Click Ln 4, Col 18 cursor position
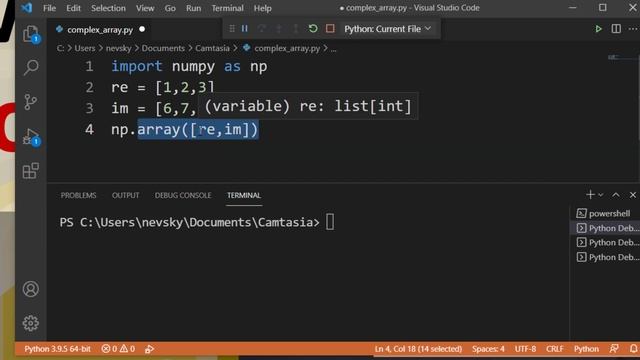This screenshot has height=360, width=640. [418, 349]
